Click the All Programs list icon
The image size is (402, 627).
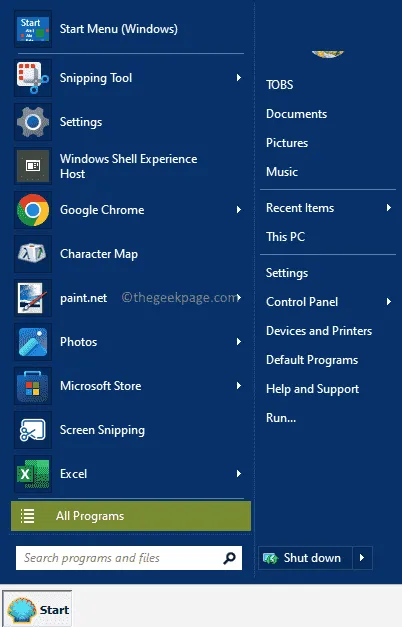click(x=28, y=516)
